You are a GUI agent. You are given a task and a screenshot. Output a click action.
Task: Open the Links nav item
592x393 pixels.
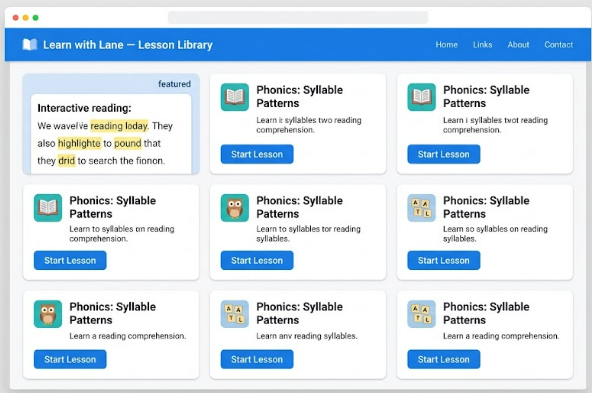[x=483, y=45]
